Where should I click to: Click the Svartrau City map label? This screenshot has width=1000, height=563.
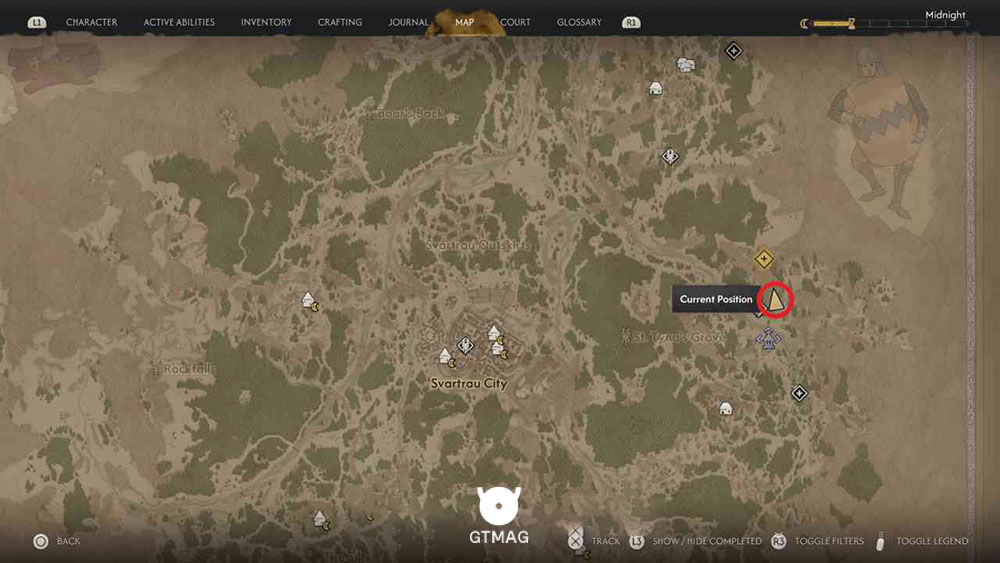click(x=469, y=383)
